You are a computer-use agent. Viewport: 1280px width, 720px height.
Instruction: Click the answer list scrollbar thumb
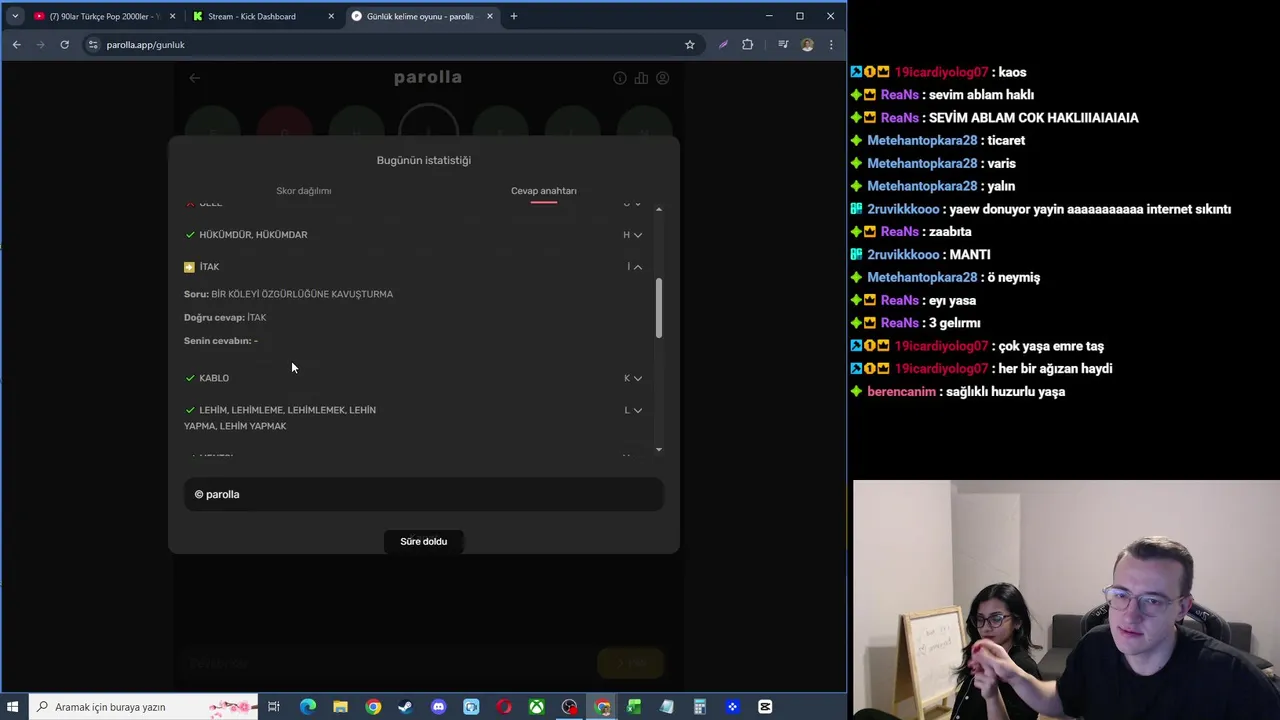(658, 308)
